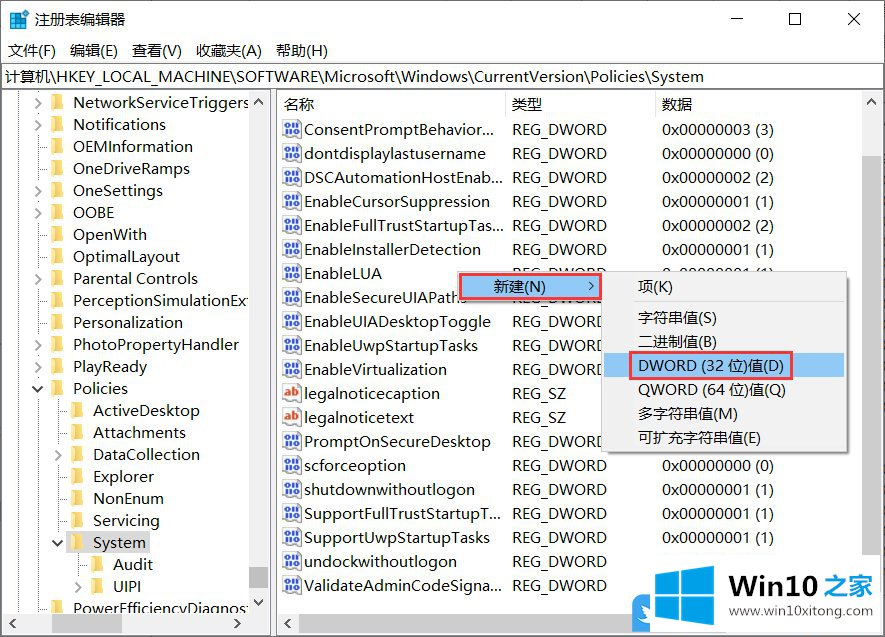The height and width of the screenshot is (637, 885).
Task: Click the dontdisplaylastusername value icon
Action: [x=291, y=153]
